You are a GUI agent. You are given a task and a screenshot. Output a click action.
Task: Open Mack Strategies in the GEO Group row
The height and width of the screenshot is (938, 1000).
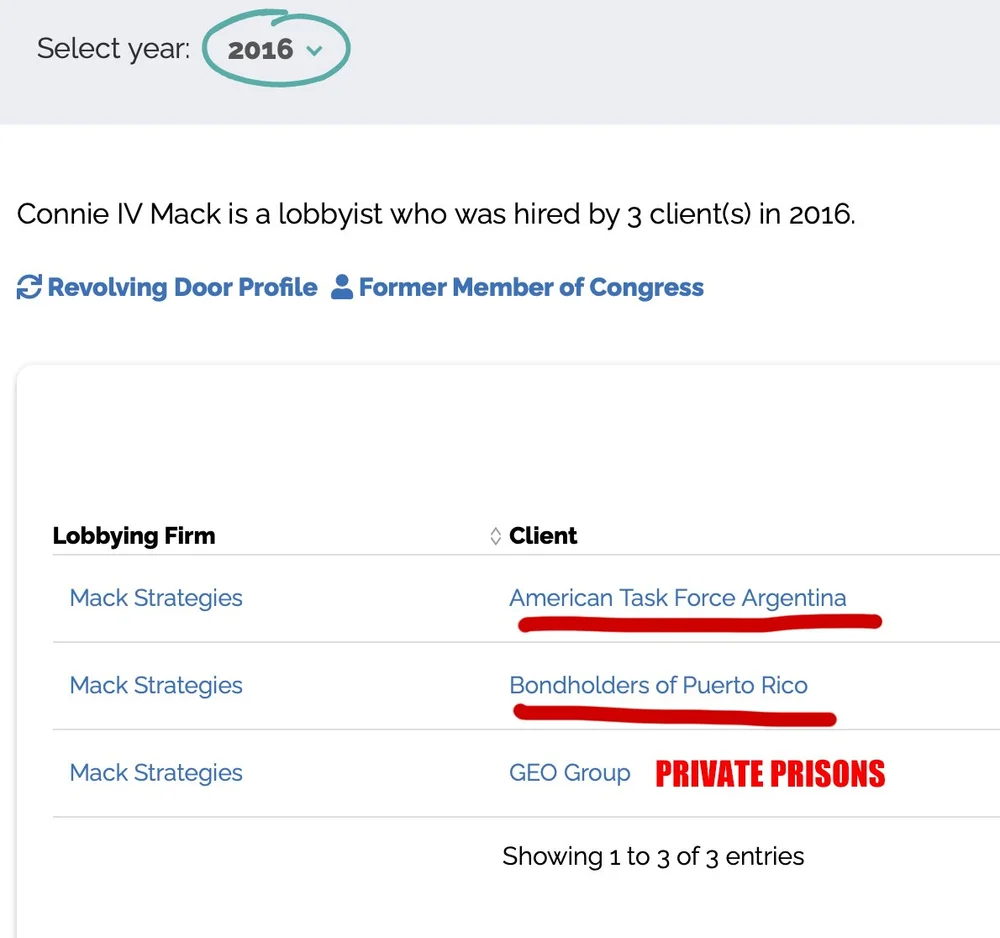[156, 773]
